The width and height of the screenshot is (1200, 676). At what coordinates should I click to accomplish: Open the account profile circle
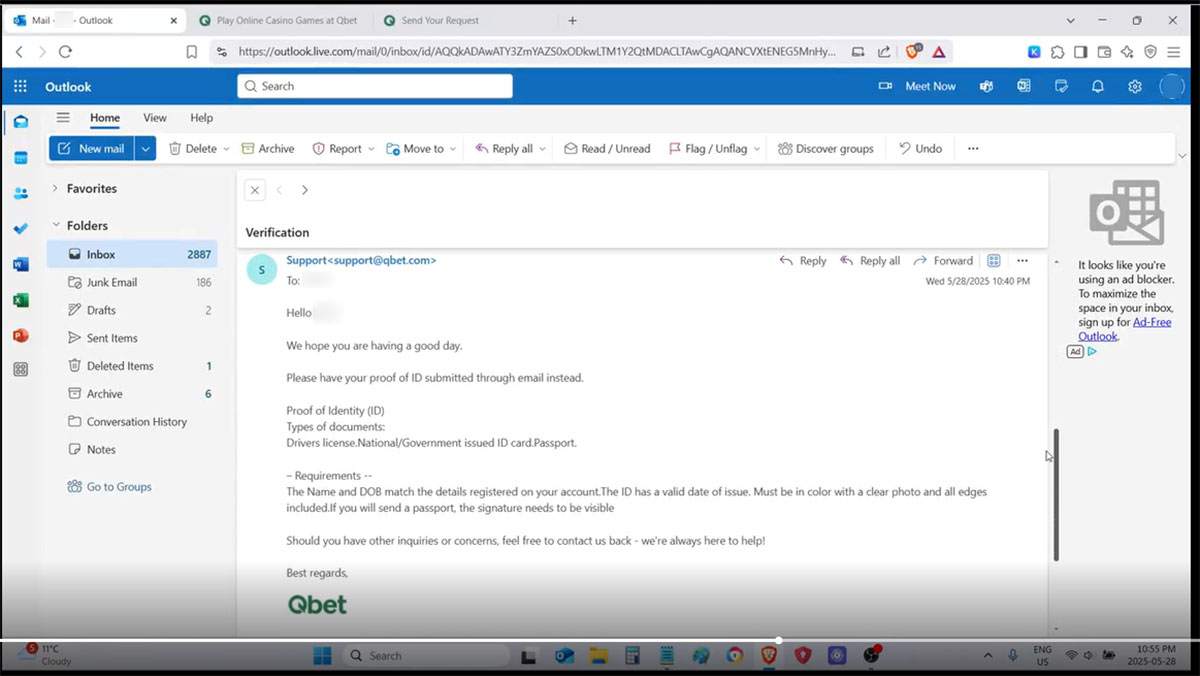click(x=1172, y=87)
